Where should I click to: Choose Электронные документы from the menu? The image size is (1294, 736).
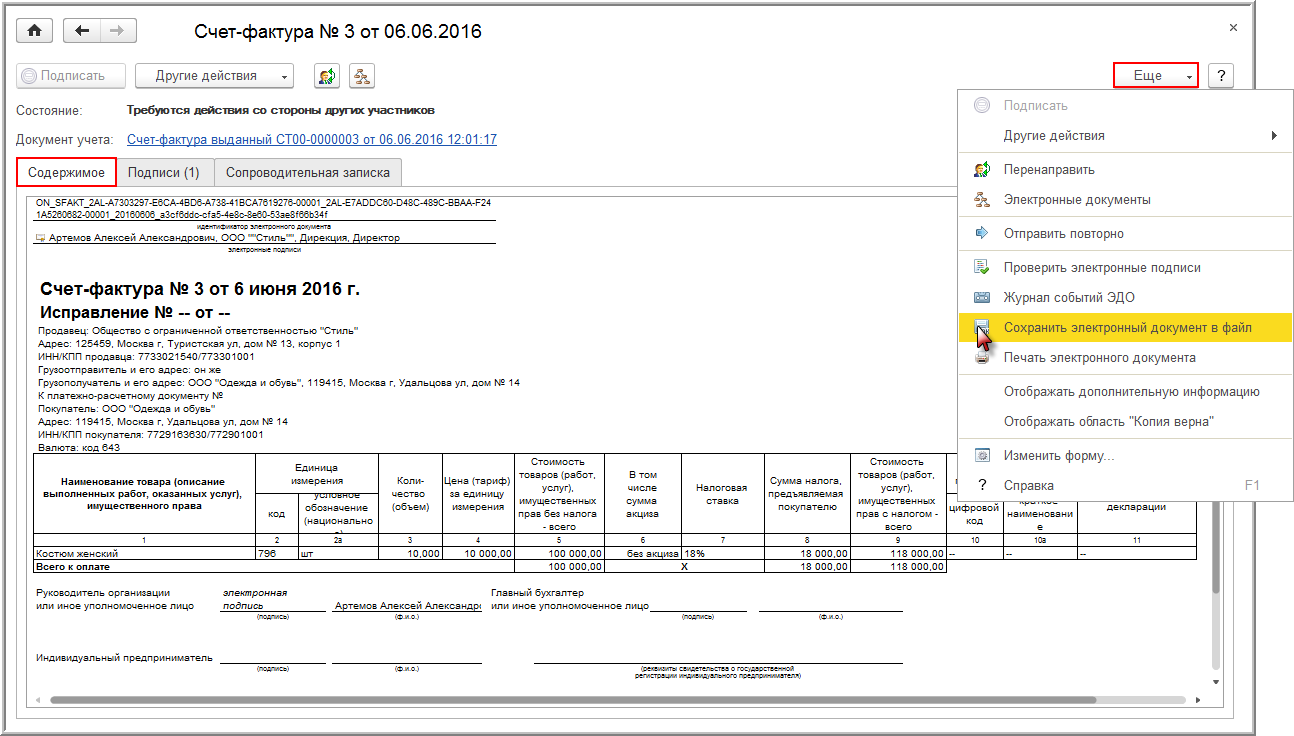coord(1125,200)
